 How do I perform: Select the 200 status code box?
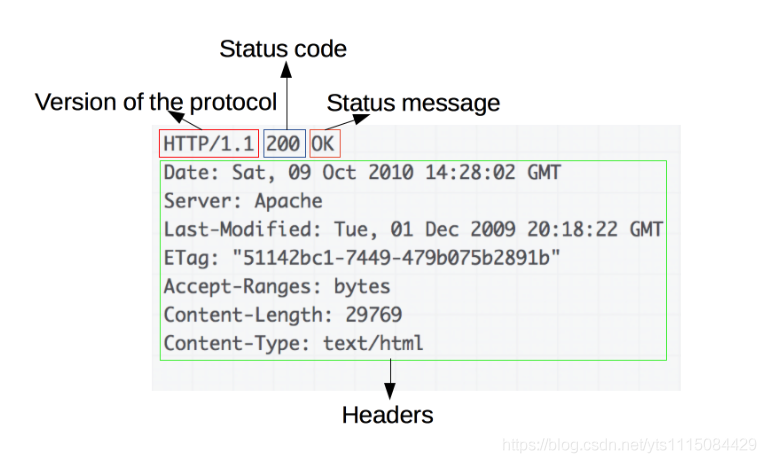[285, 143]
